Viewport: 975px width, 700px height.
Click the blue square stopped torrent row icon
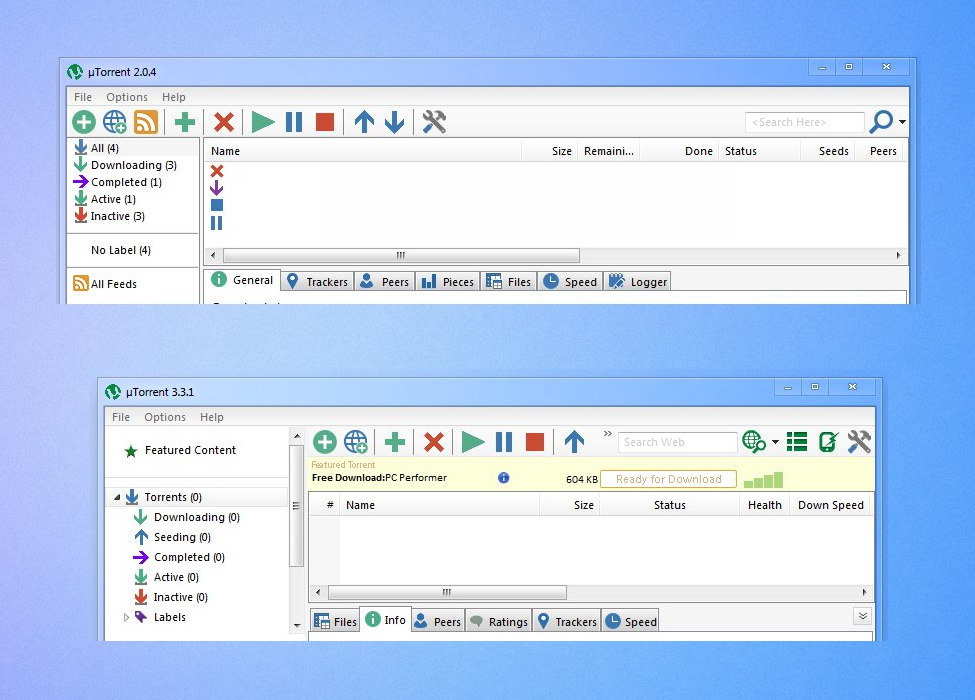[x=216, y=205]
